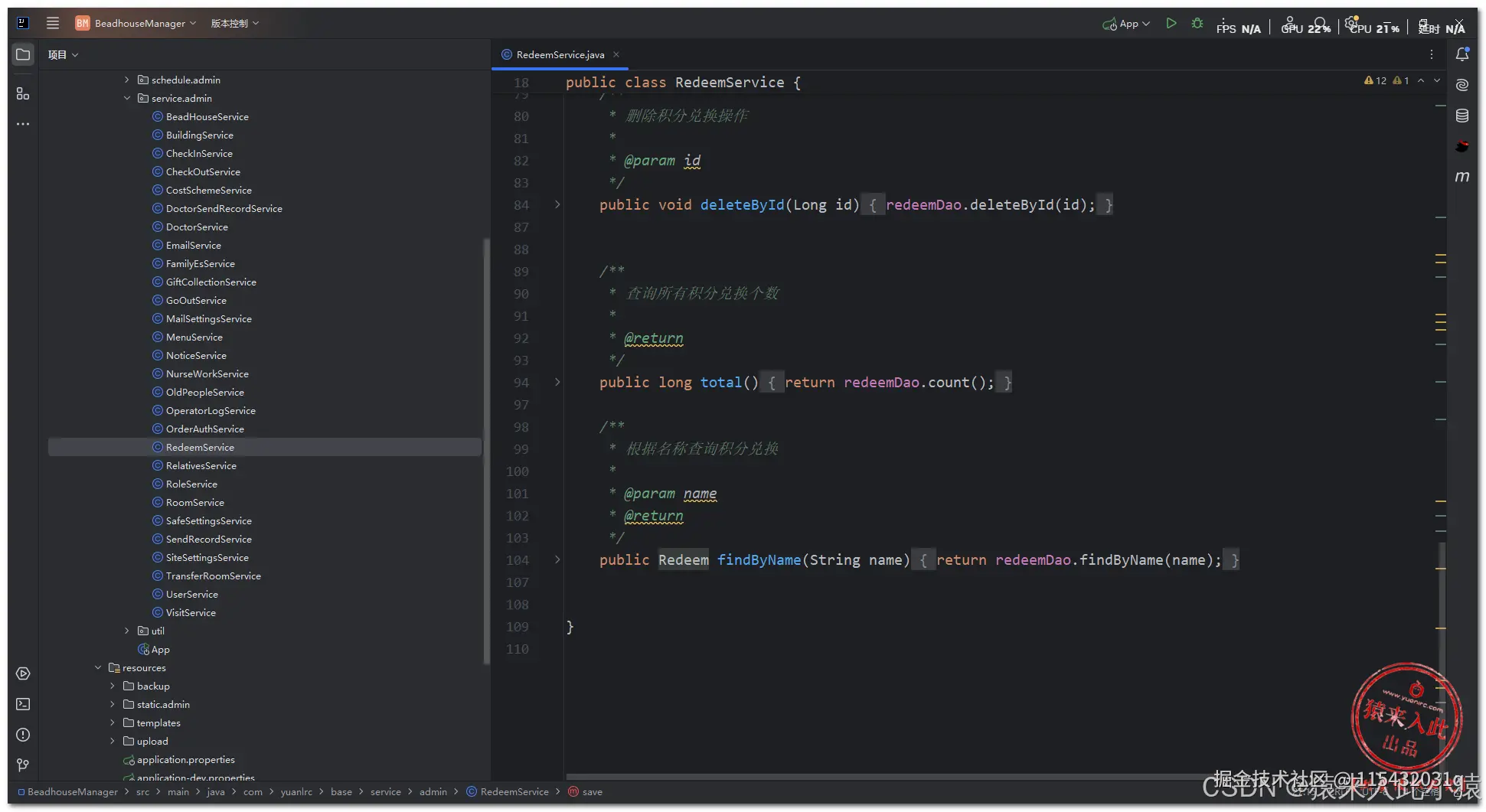Screen dimensions: 1486x812
Task: Open the red-black plugin tool window icon
Action: coord(1462,146)
